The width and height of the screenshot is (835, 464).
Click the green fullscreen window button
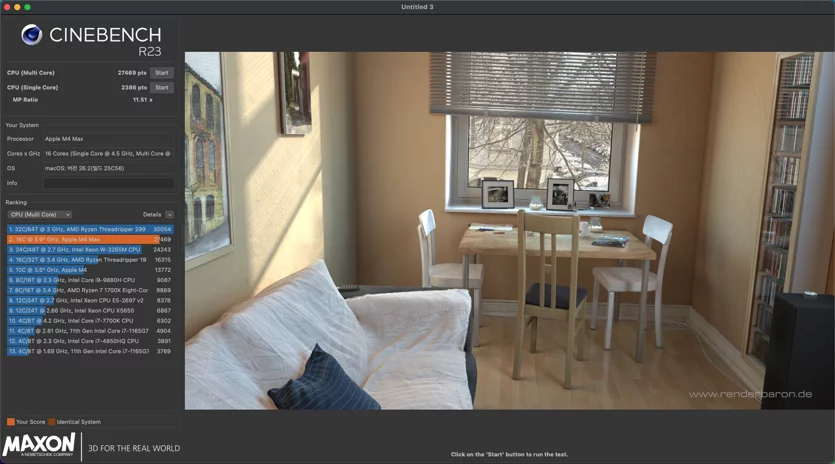(x=27, y=7)
